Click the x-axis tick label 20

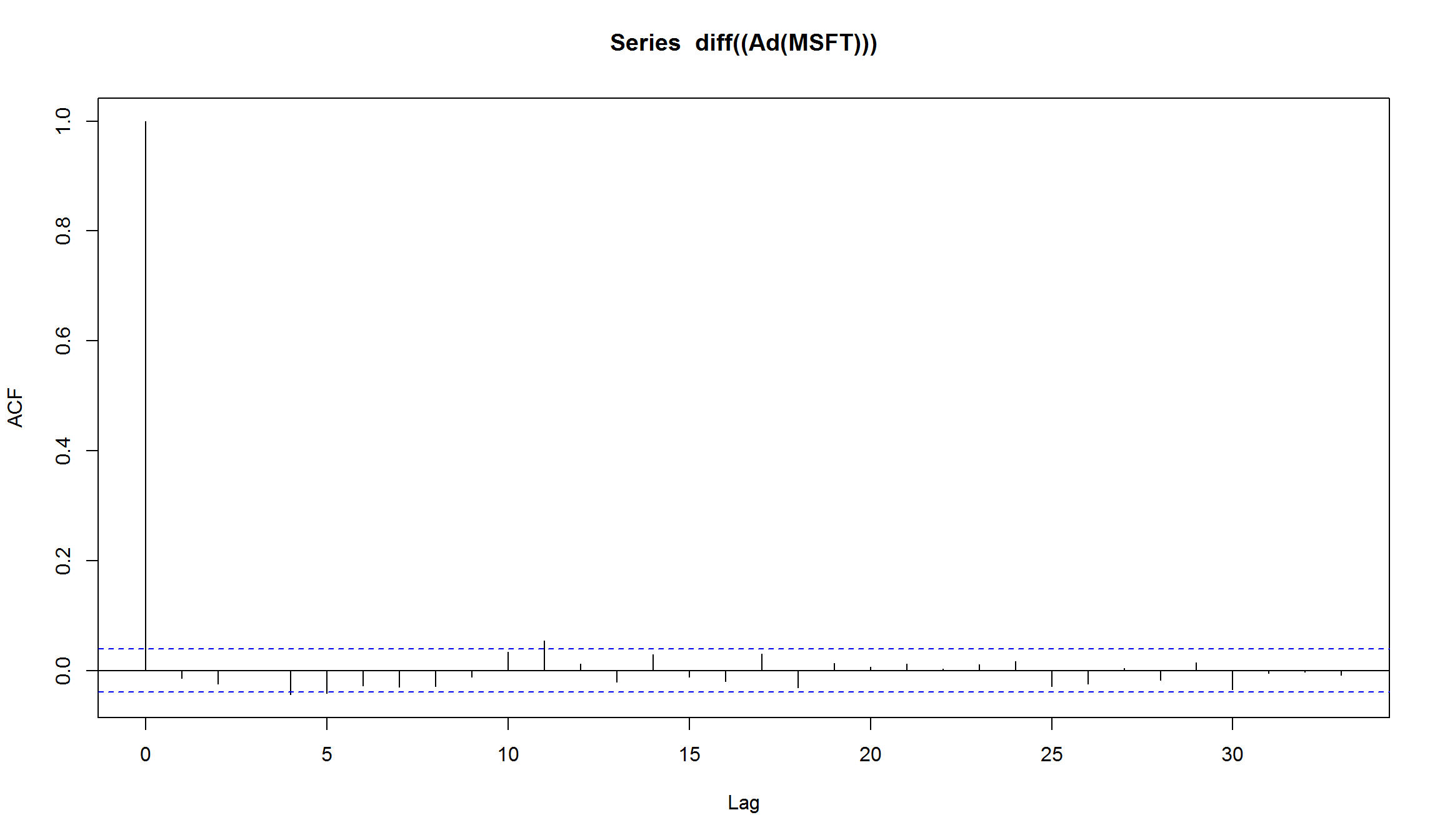tap(871, 754)
